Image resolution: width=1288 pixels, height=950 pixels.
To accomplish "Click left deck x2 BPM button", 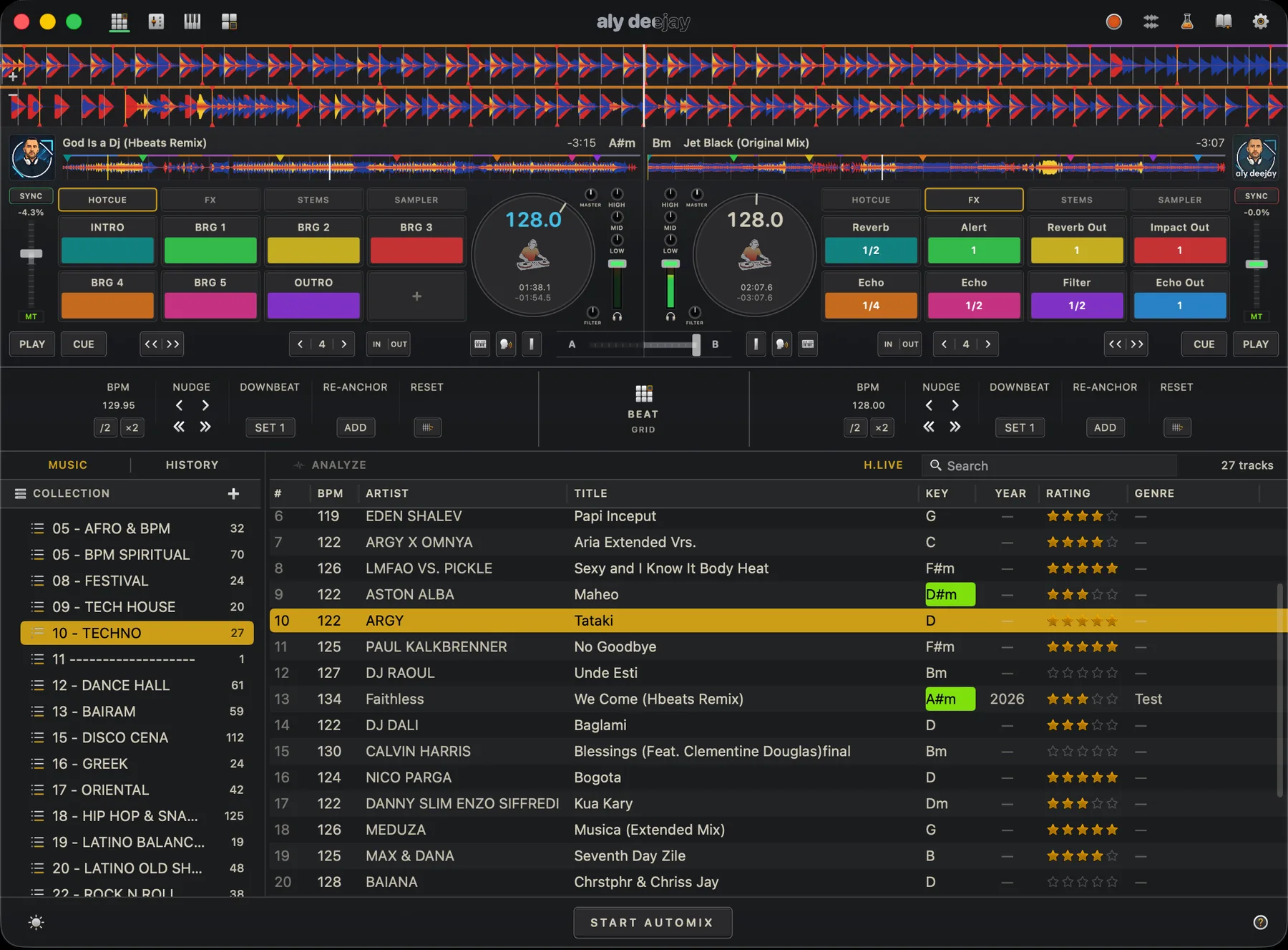I will point(132,427).
